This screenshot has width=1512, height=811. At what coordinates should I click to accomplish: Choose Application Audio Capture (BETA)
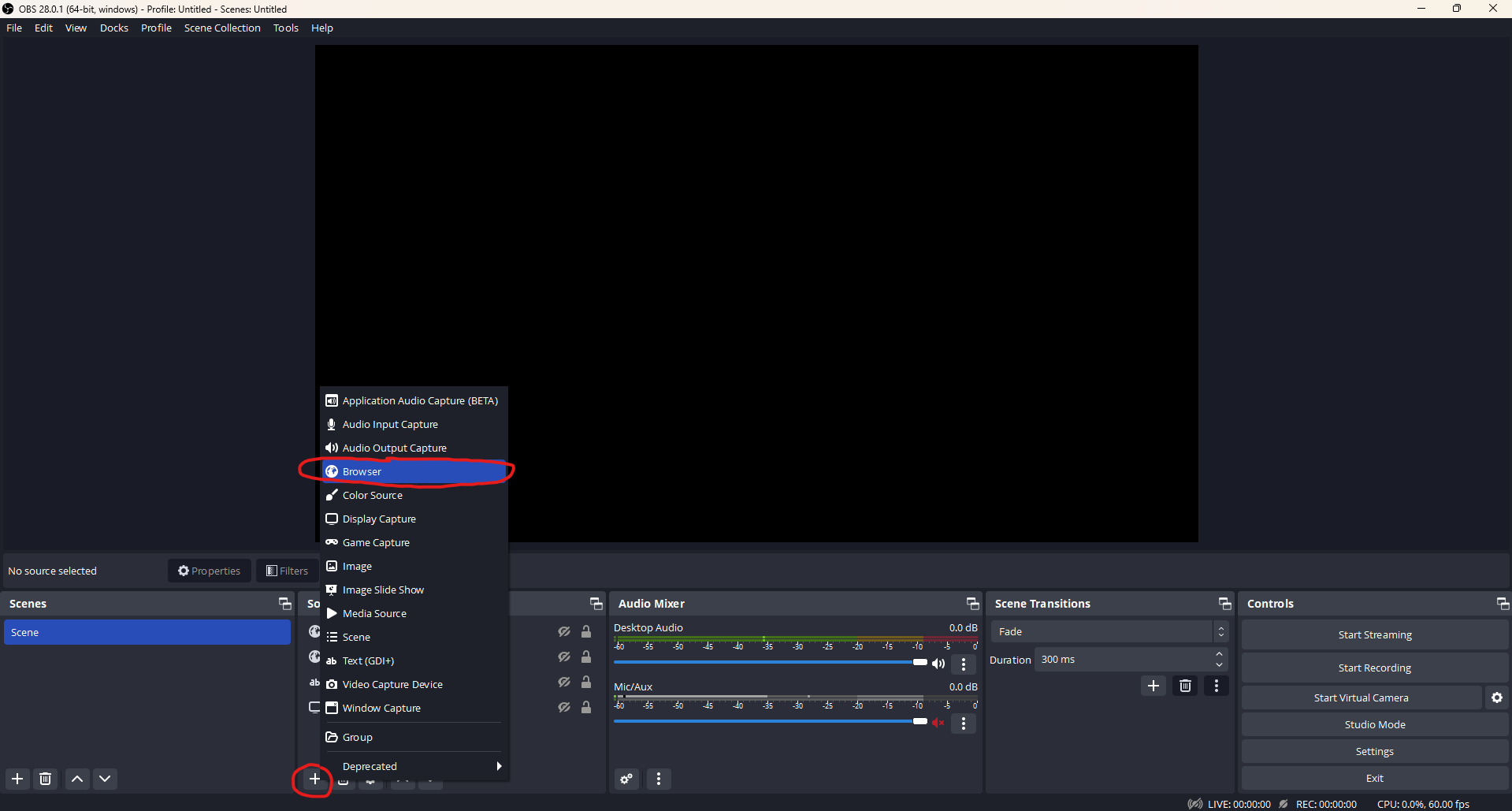pyautogui.click(x=413, y=400)
